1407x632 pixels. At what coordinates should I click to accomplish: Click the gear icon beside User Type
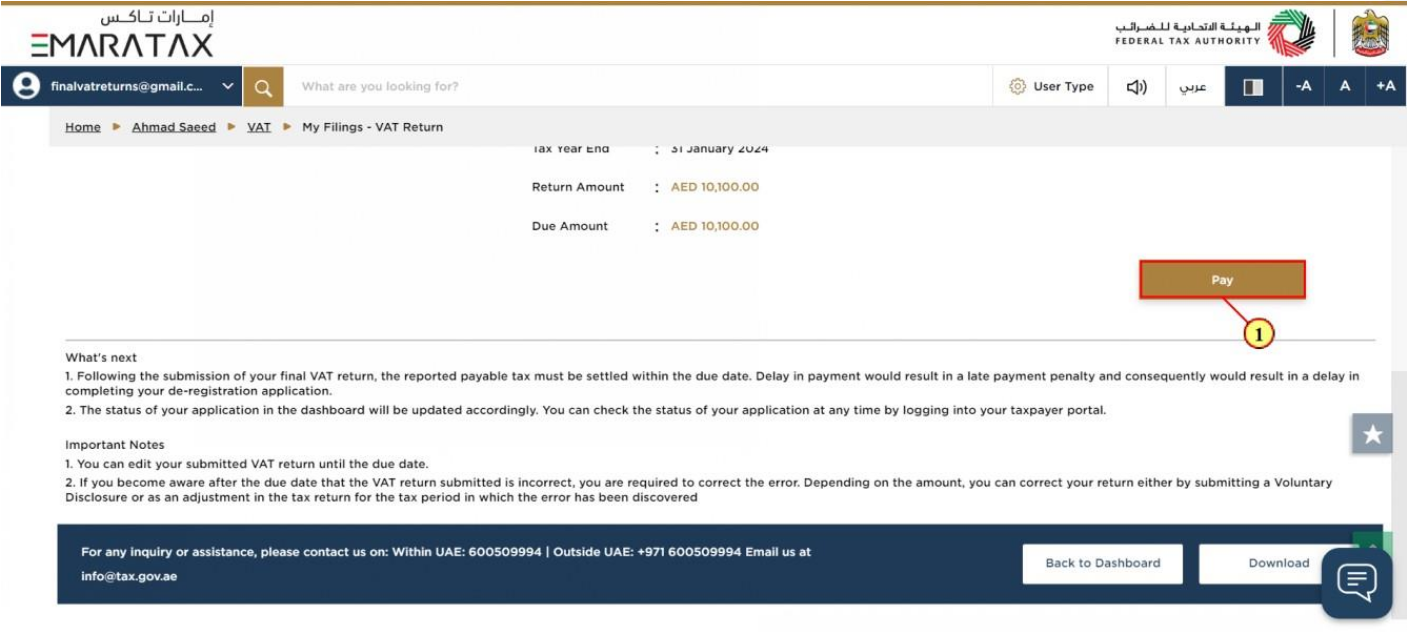click(1018, 87)
